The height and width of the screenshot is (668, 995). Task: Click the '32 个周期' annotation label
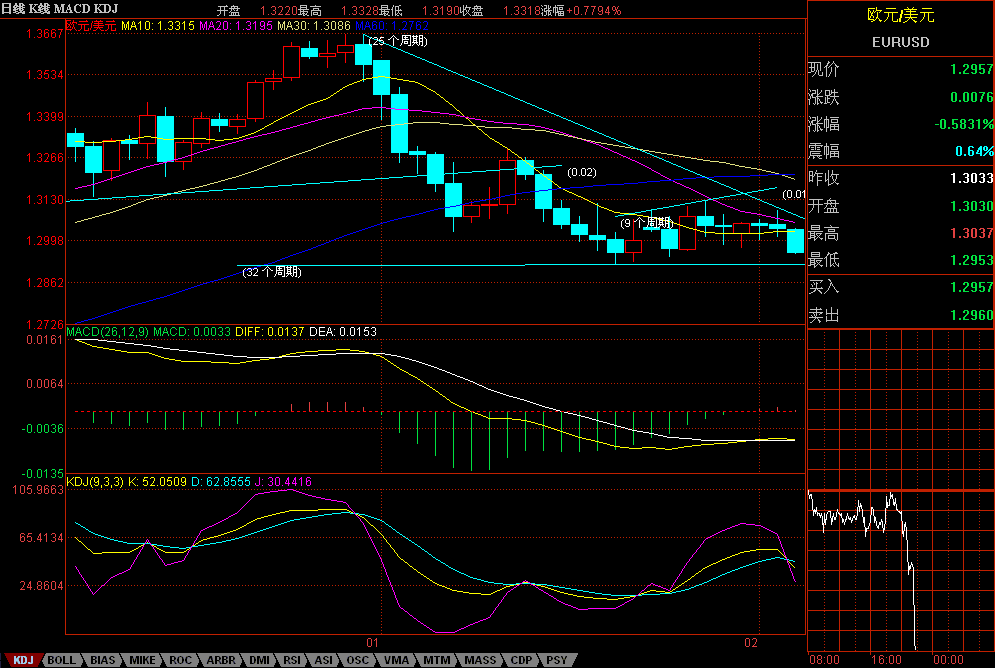(273, 271)
